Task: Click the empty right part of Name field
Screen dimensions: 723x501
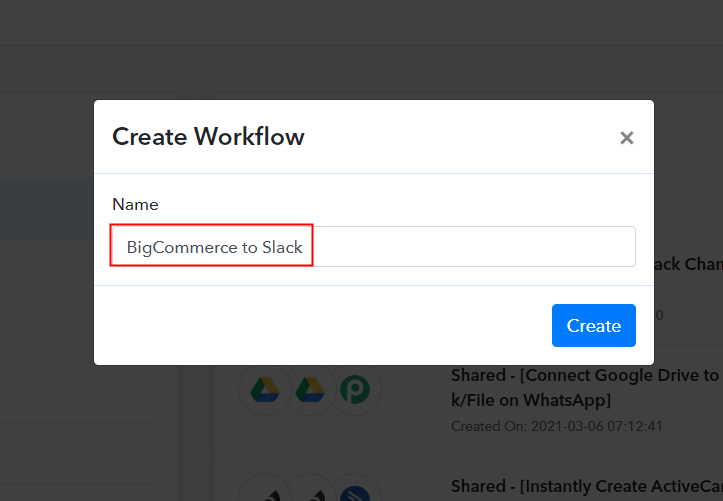Action: 500,247
